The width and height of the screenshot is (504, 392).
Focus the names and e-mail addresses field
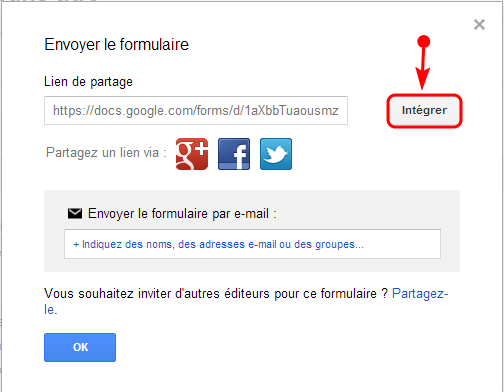[252, 244]
